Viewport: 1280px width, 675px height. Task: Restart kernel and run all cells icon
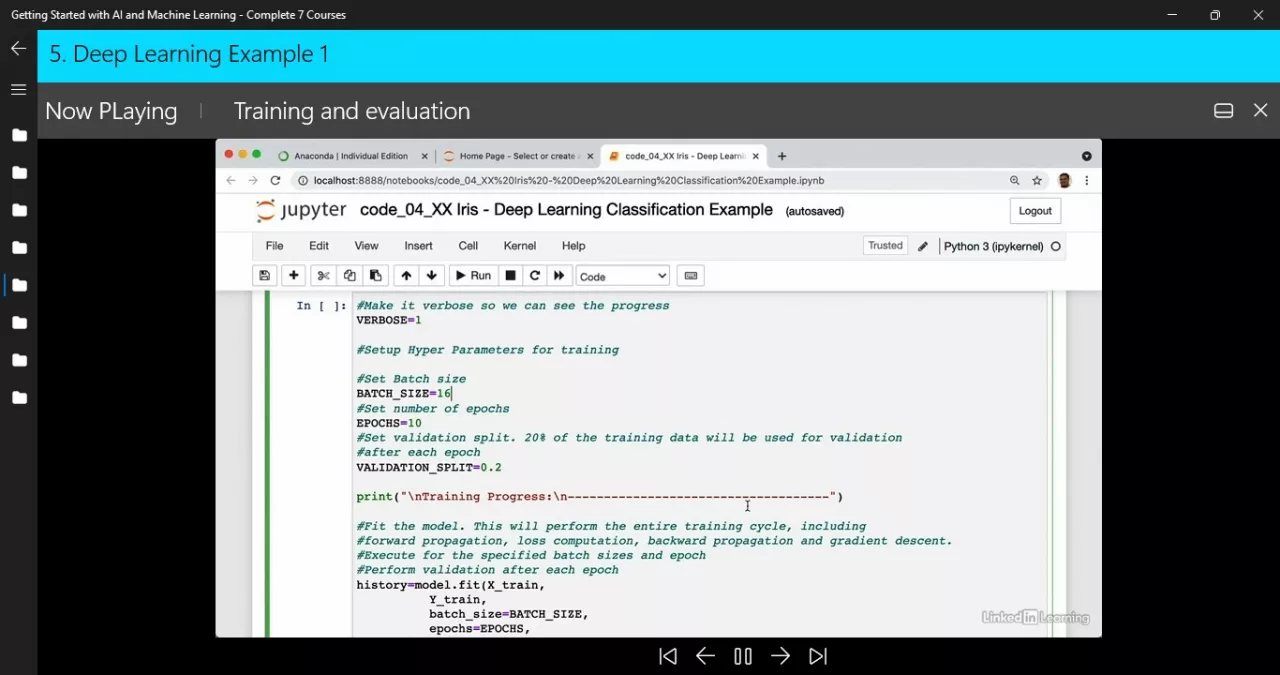[559, 276]
